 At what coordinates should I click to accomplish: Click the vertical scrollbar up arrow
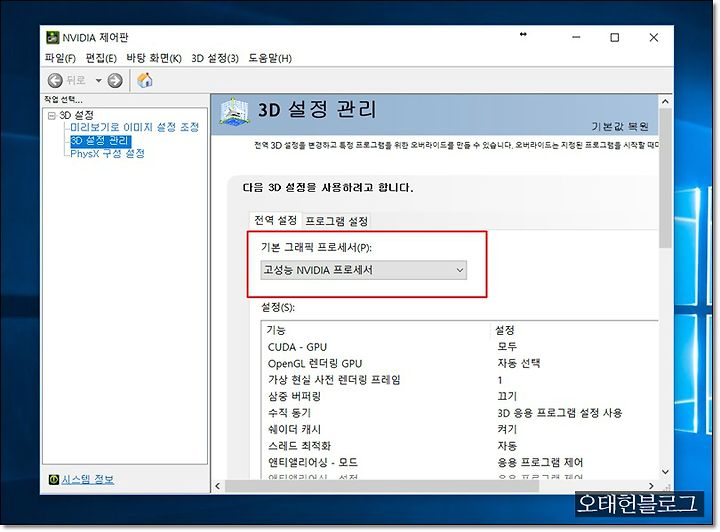click(x=665, y=101)
